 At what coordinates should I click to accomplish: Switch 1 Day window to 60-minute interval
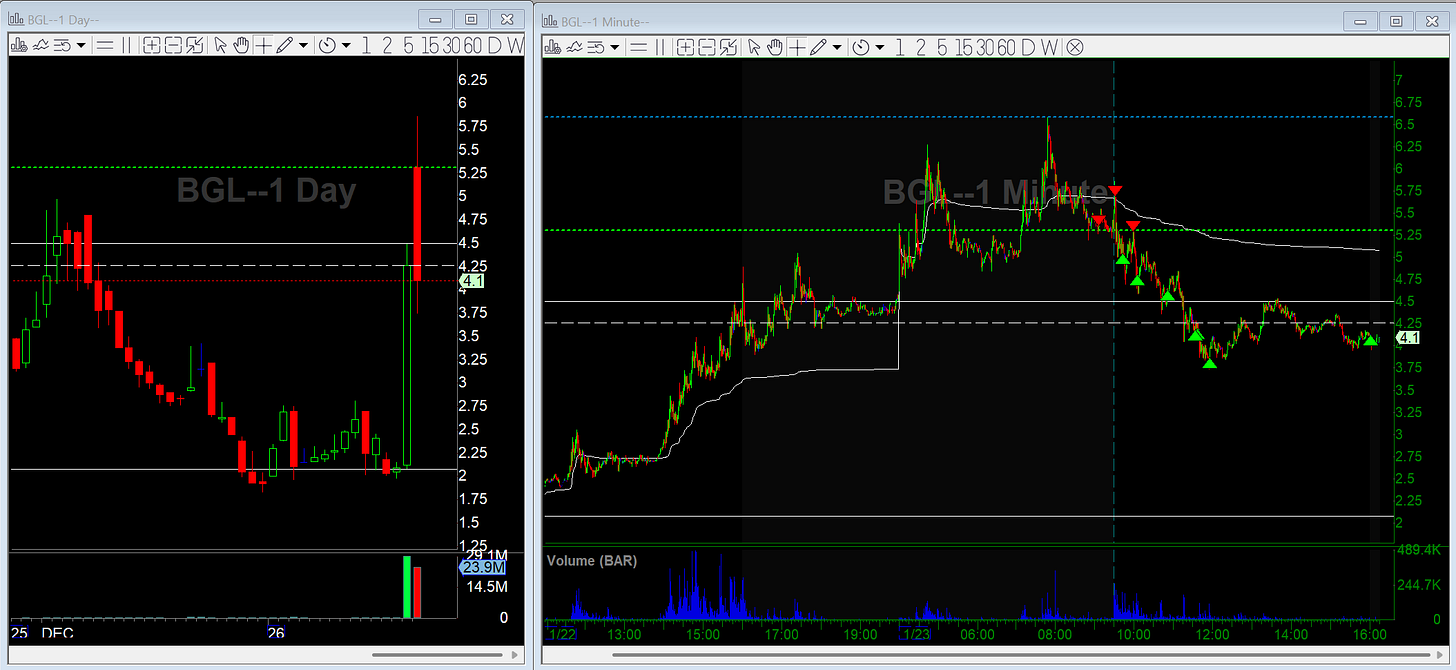[474, 45]
